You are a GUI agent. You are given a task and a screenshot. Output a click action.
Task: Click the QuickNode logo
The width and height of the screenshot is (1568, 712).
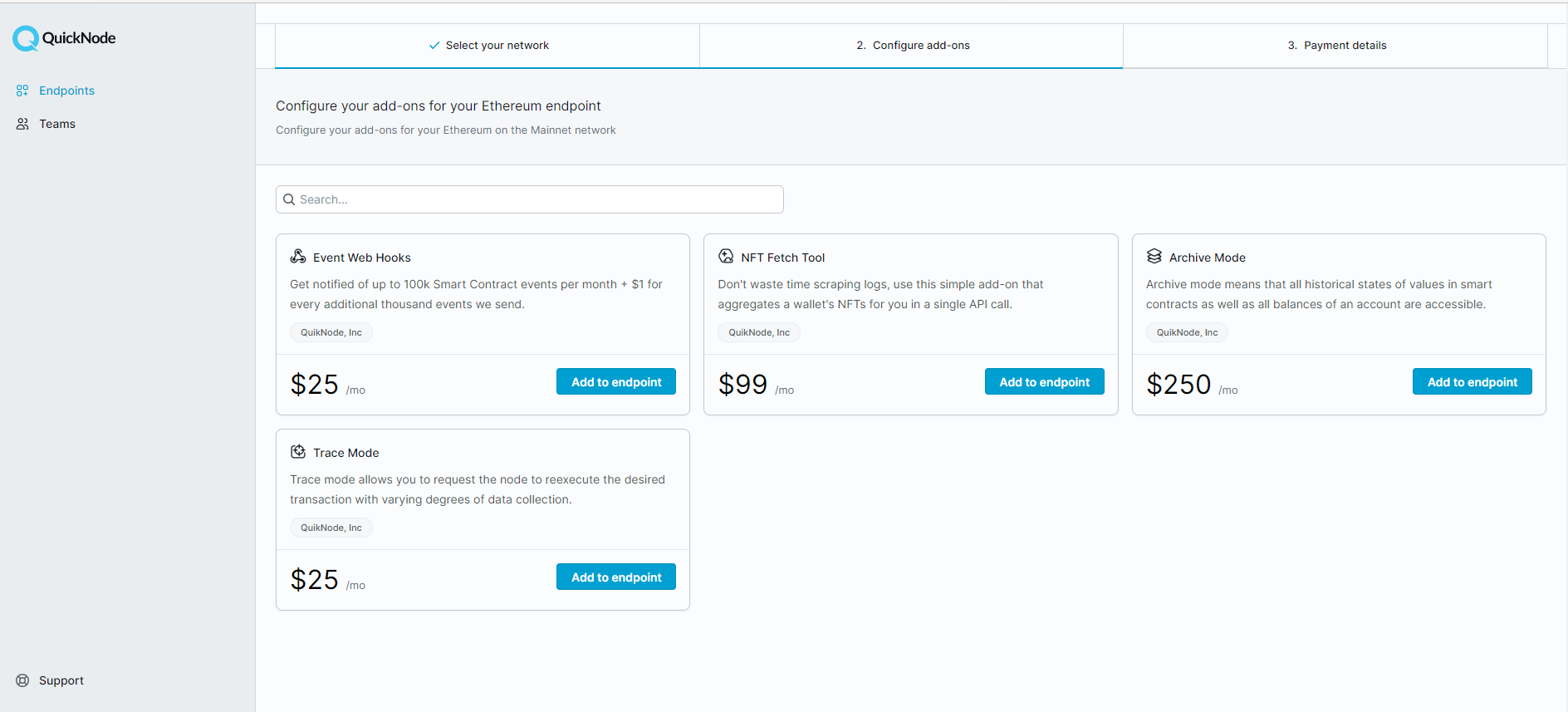[64, 38]
